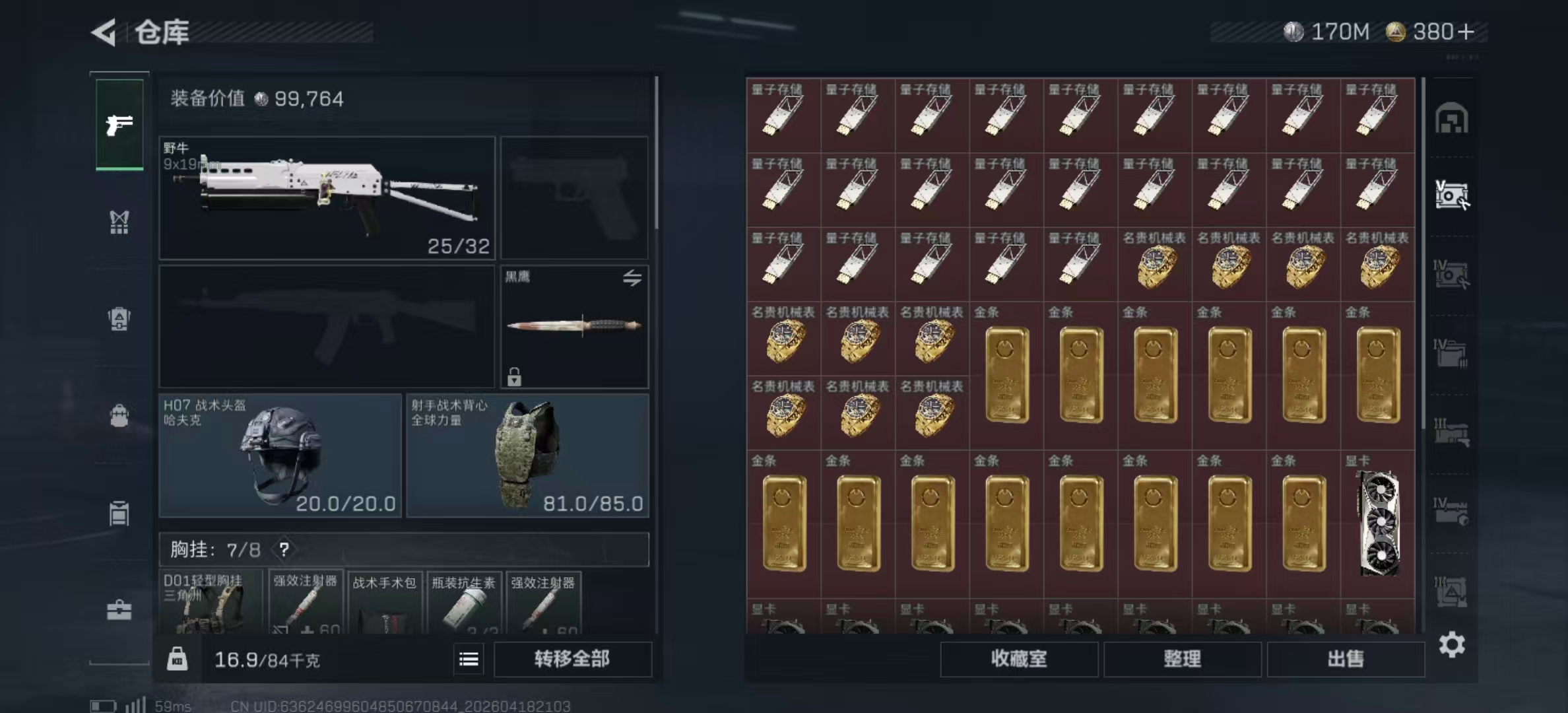Toggle the padlock beside carry weight
This screenshot has height=713, width=1568.
coord(177,659)
